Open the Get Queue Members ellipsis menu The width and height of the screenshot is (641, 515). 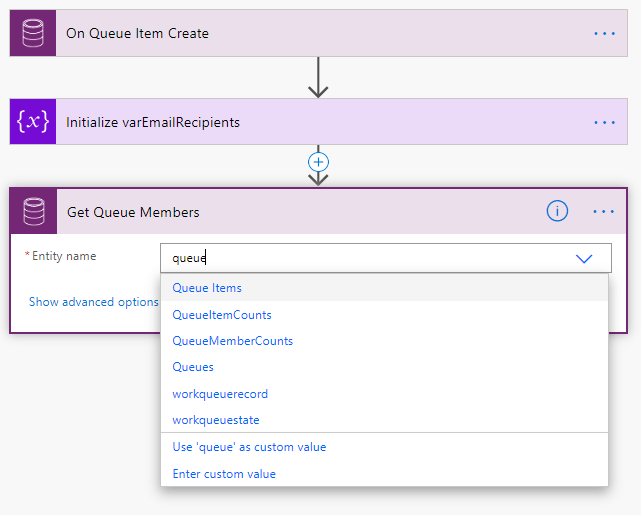coord(603,212)
